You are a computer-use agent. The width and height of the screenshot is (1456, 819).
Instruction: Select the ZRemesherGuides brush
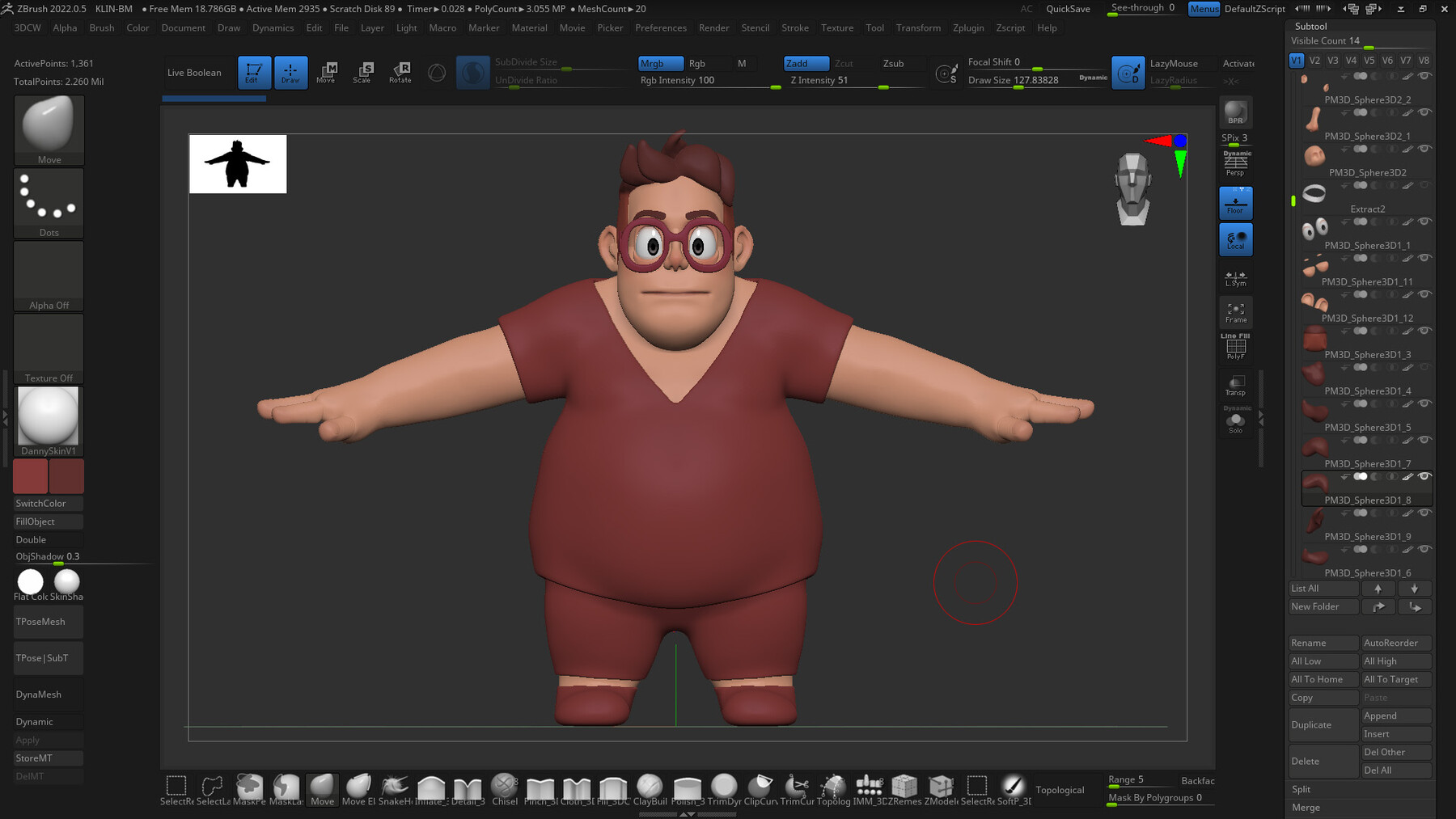tap(904, 790)
